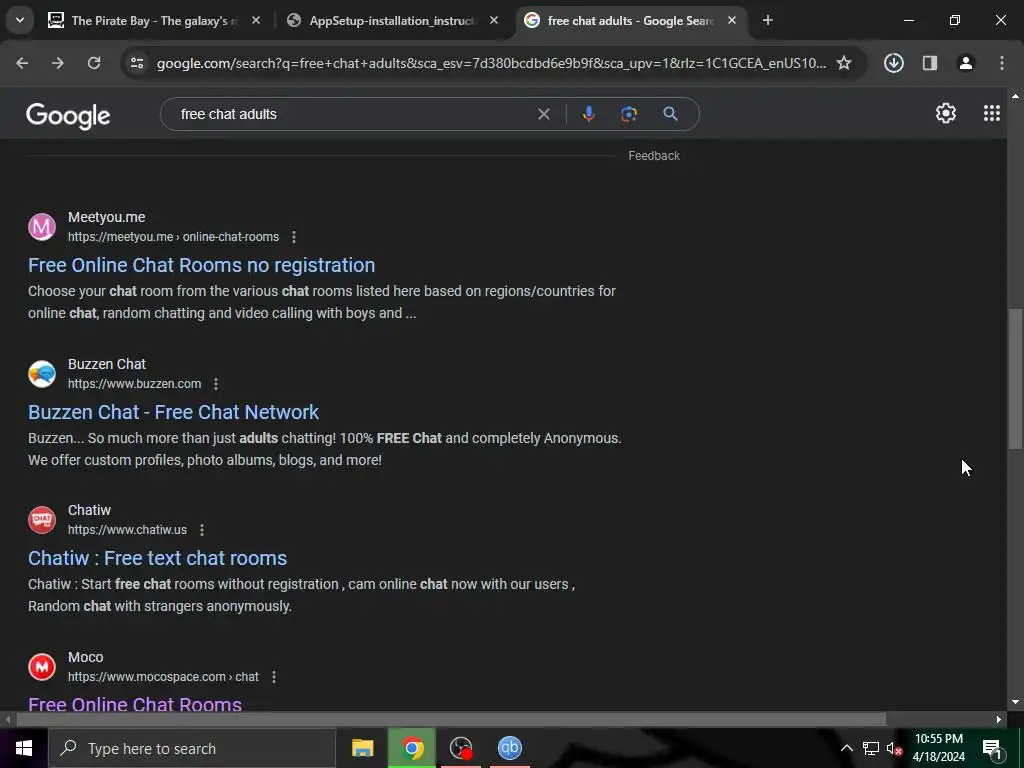The image size is (1024, 768).
Task: Submit search with magnifier icon
Action: [x=670, y=114]
